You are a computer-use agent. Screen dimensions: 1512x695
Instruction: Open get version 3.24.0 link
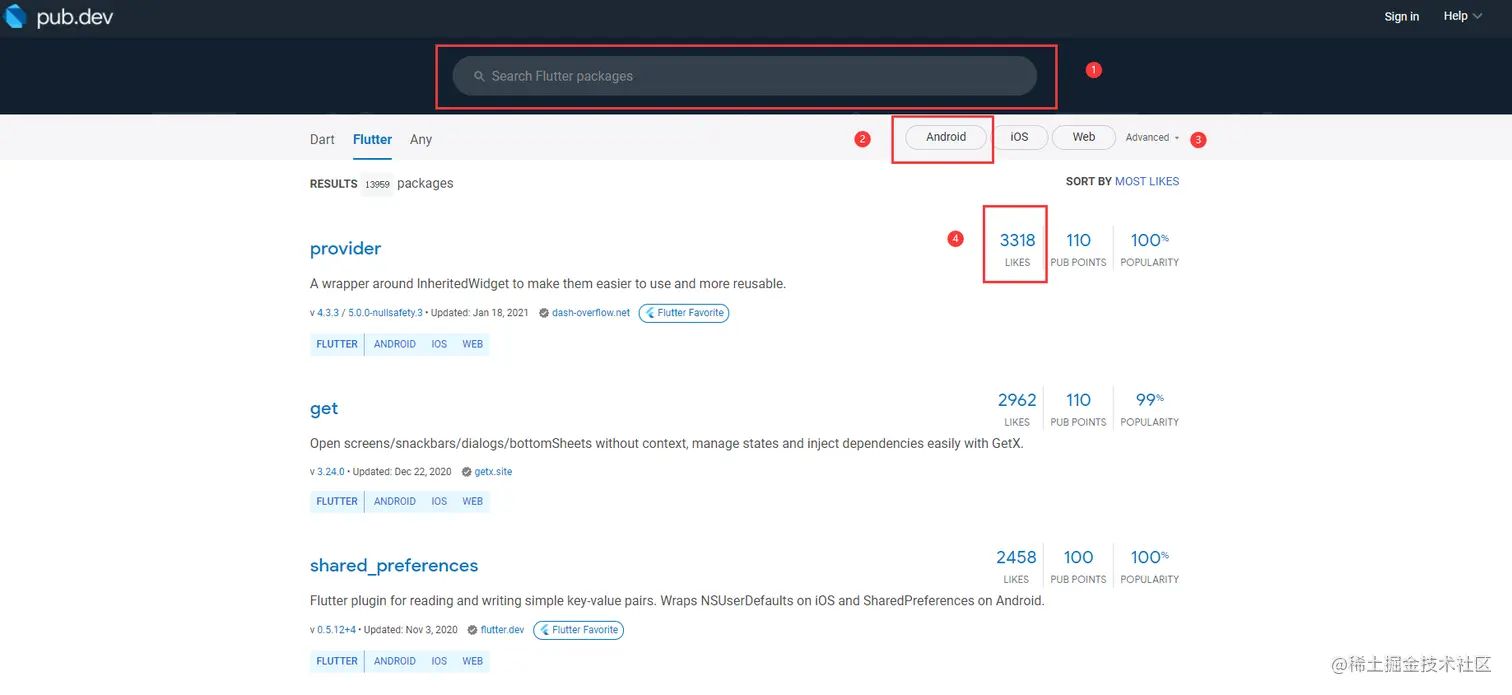click(x=331, y=472)
